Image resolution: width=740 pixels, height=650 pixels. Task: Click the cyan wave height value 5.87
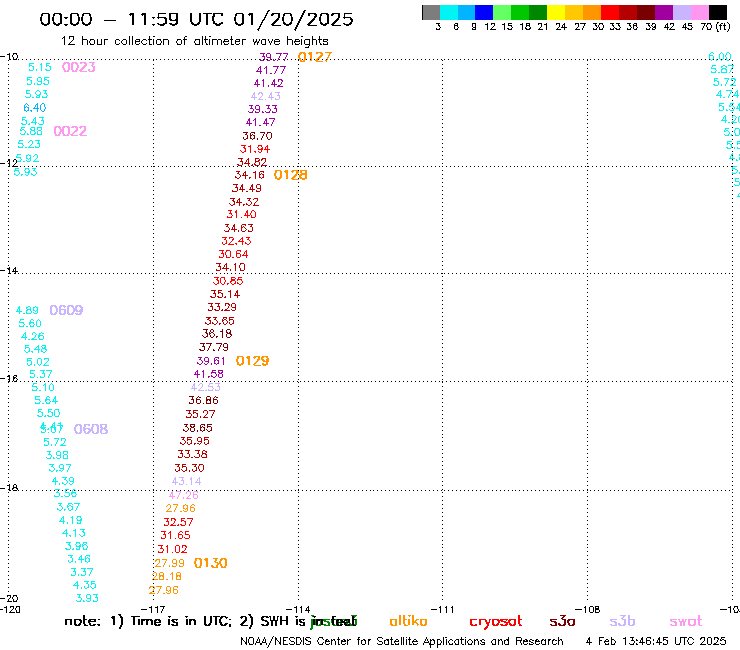[722, 69]
